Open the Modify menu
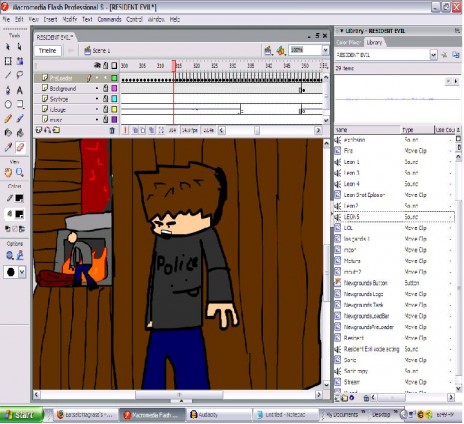Image resolution: width=464 pixels, height=424 pixels. click(x=70, y=19)
